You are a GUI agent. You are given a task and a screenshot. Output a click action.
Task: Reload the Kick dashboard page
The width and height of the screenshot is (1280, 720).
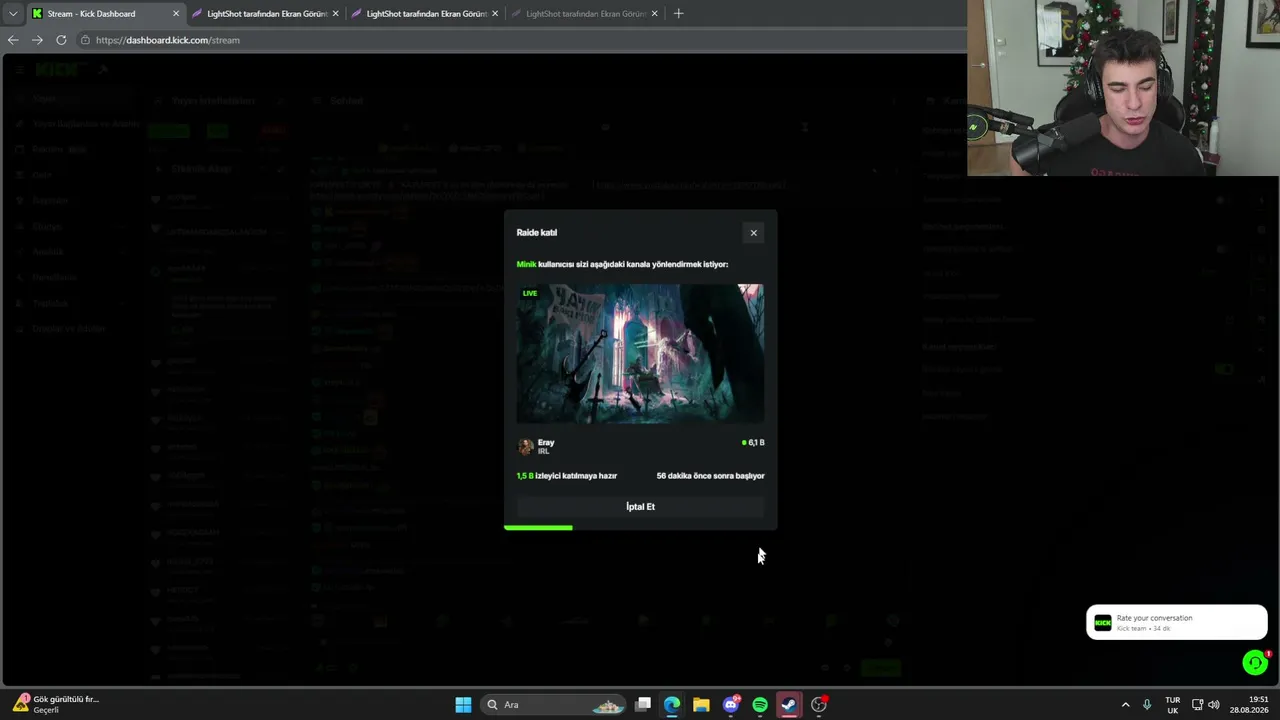tap(61, 40)
